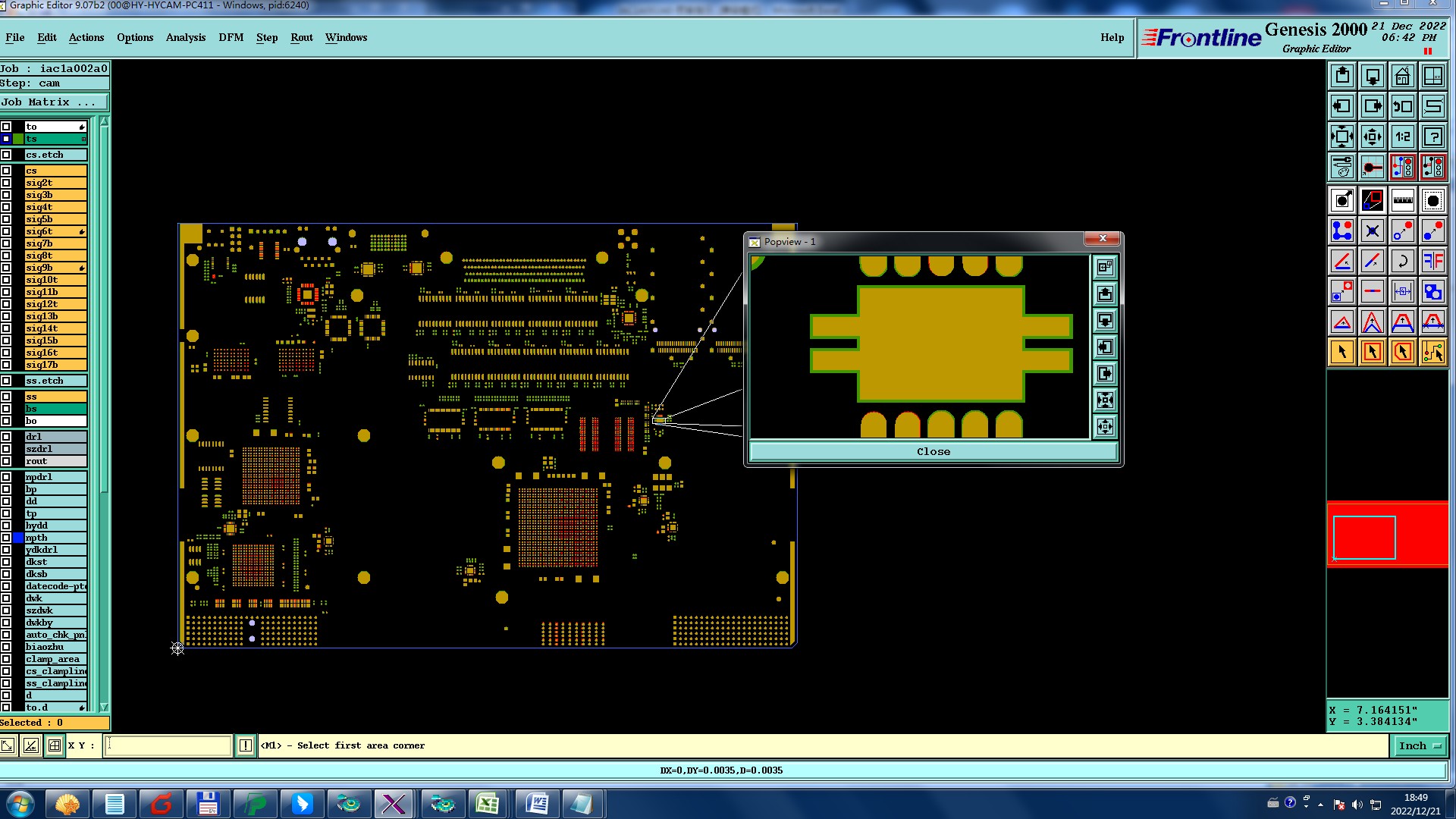Screen dimensions: 1456x819
Task: Click the pan up icon in main toolbar
Action: pyautogui.click(x=1342, y=76)
